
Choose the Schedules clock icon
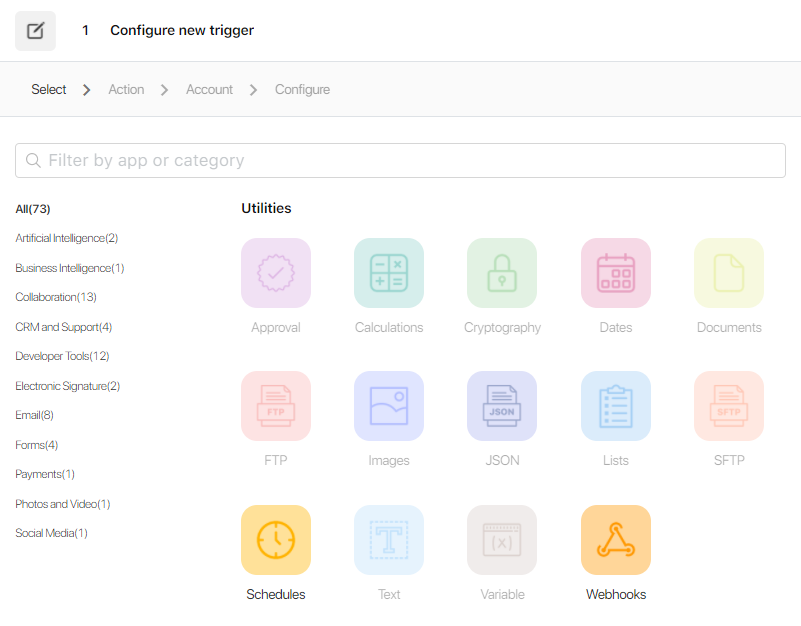coord(276,540)
